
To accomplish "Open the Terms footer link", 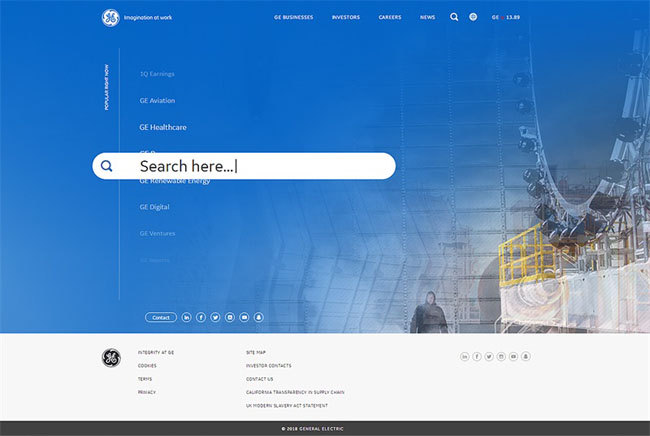I will click(145, 379).
